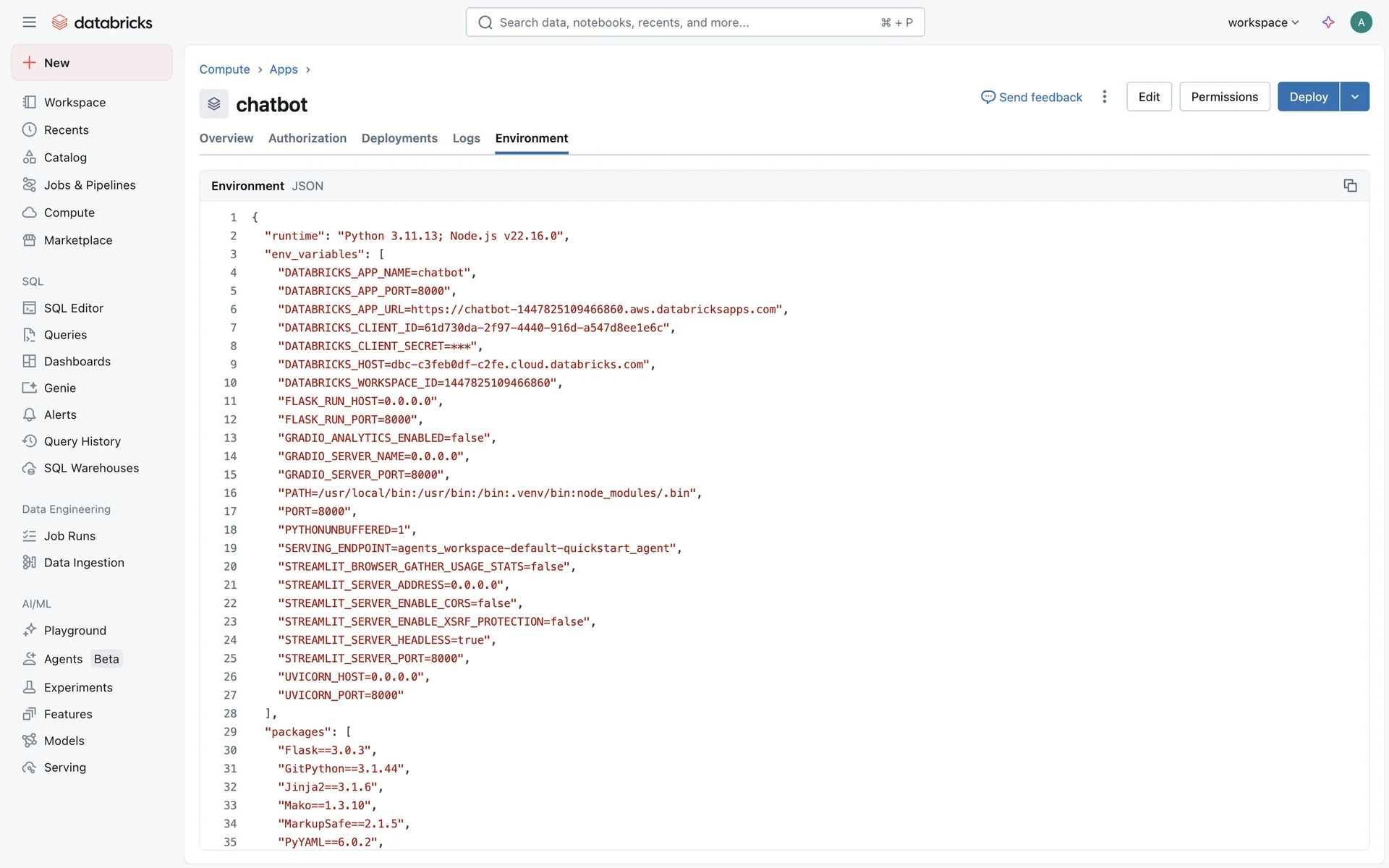Open the Authorization tab
The height and width of the screenshot is (868, 1389).
[307, 138]
